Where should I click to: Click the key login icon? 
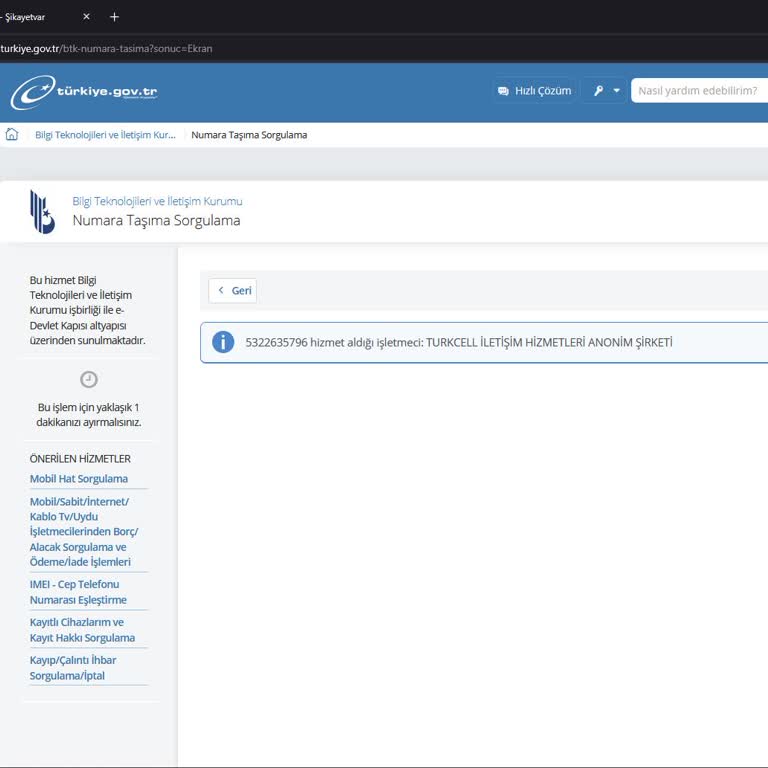click(598, 91)
